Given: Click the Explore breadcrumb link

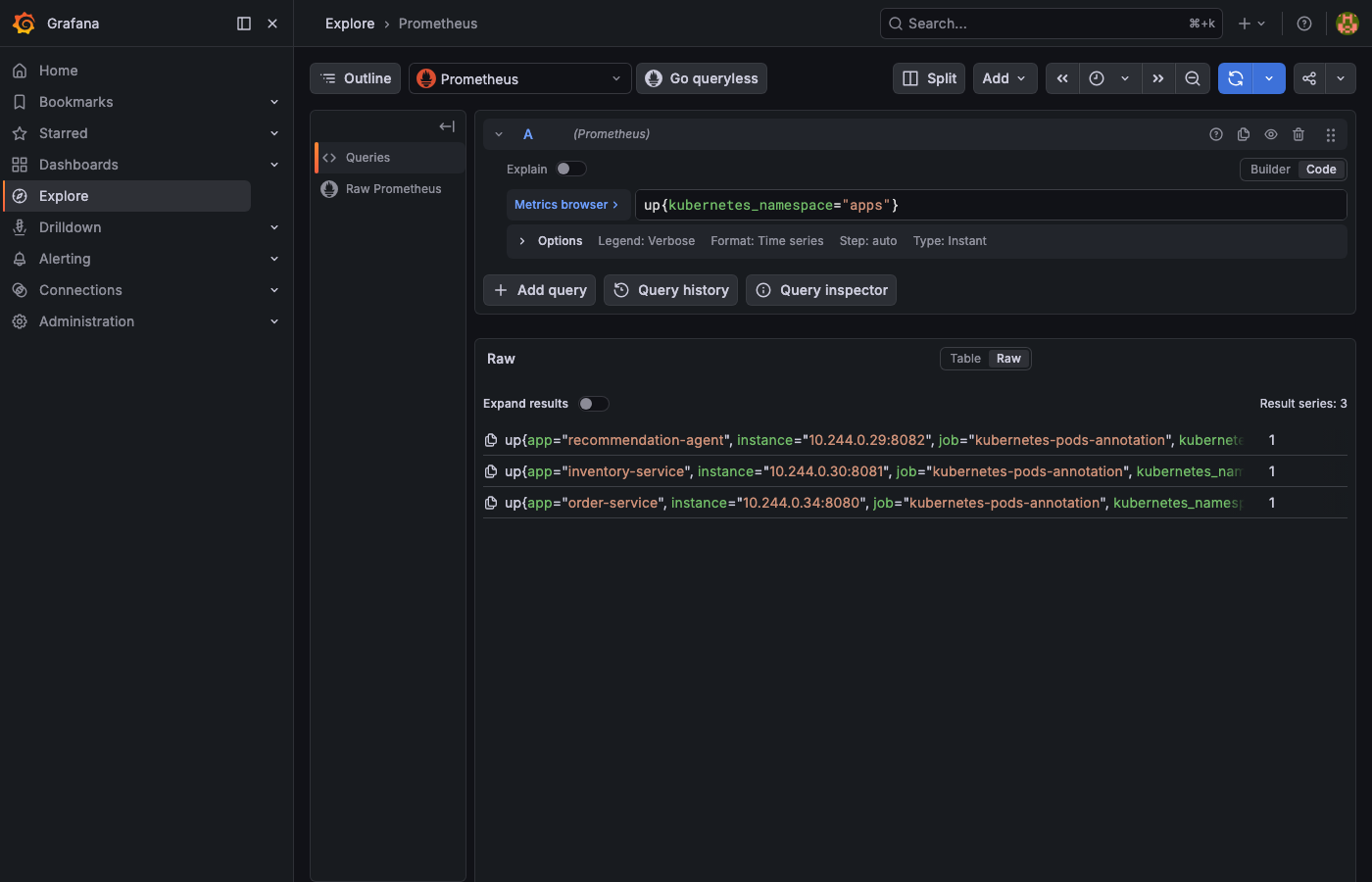Looking at the screenshot, I should click(x=350, y=24).
